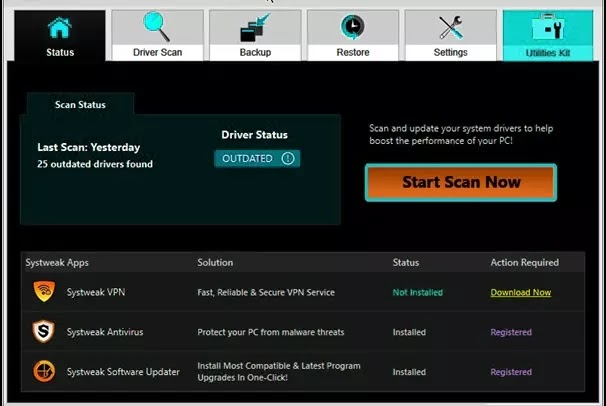Open the Backup tab label
The image size is (606, 406).
click(255, 52)
